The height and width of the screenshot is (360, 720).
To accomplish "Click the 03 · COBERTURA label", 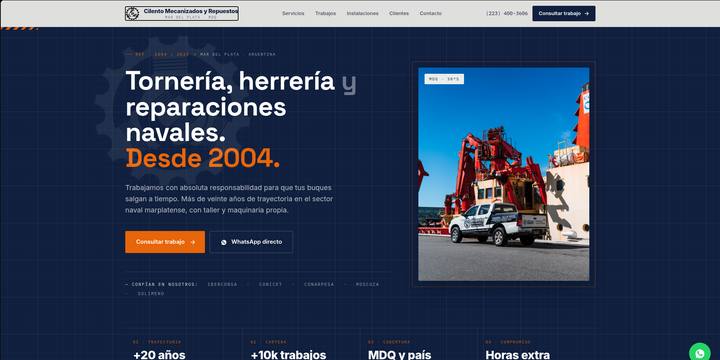I will pyautogui.click(x=389, y=342).
